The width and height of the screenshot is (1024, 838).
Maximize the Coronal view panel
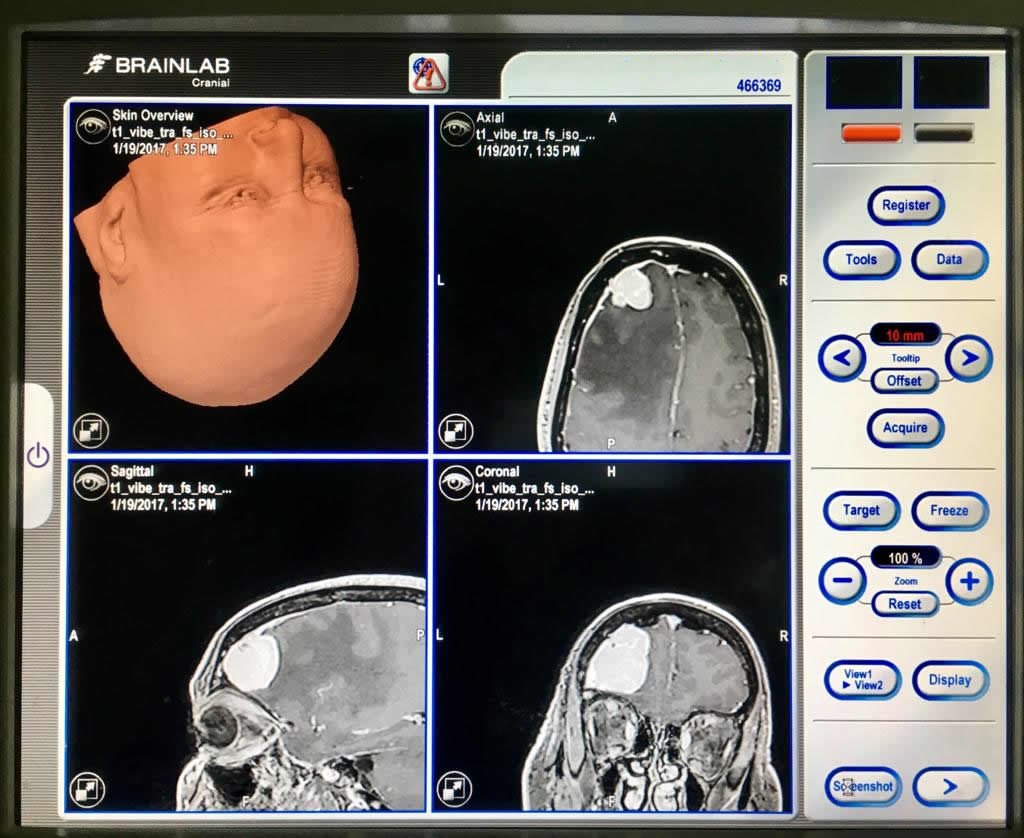454,788
